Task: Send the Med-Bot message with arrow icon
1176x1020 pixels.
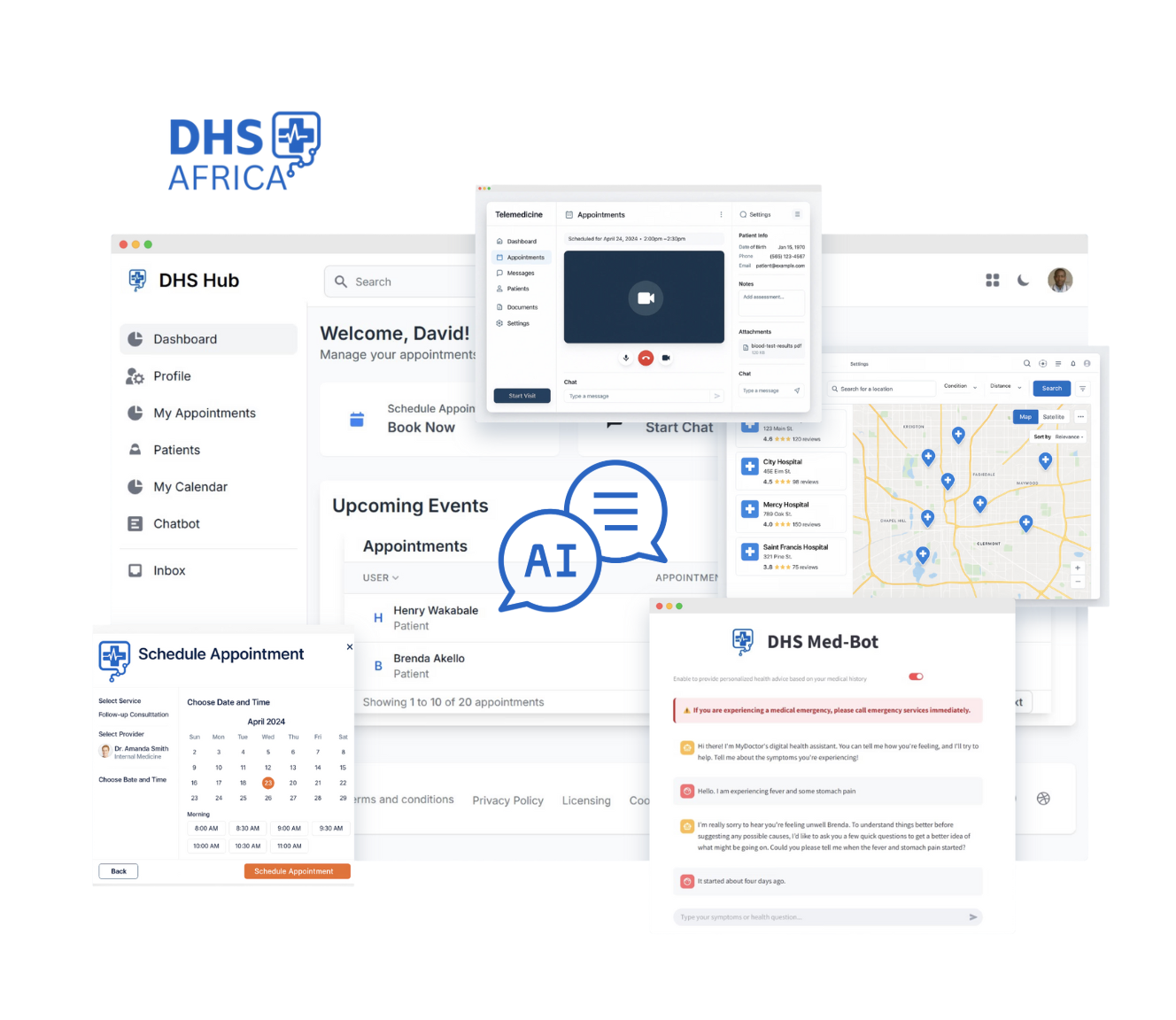Action: click(973, 917)
